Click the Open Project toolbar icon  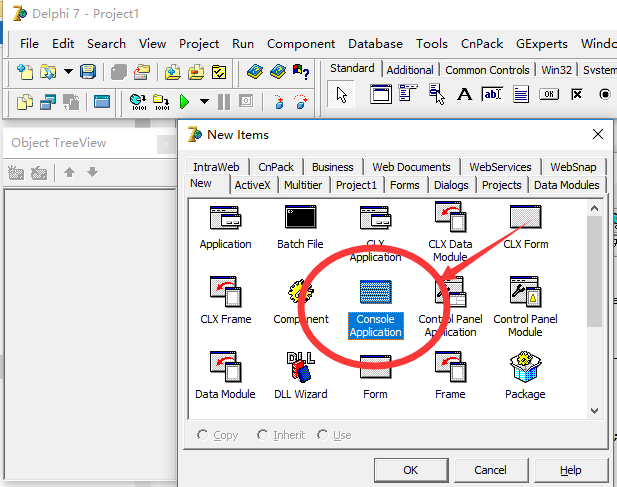142,72
